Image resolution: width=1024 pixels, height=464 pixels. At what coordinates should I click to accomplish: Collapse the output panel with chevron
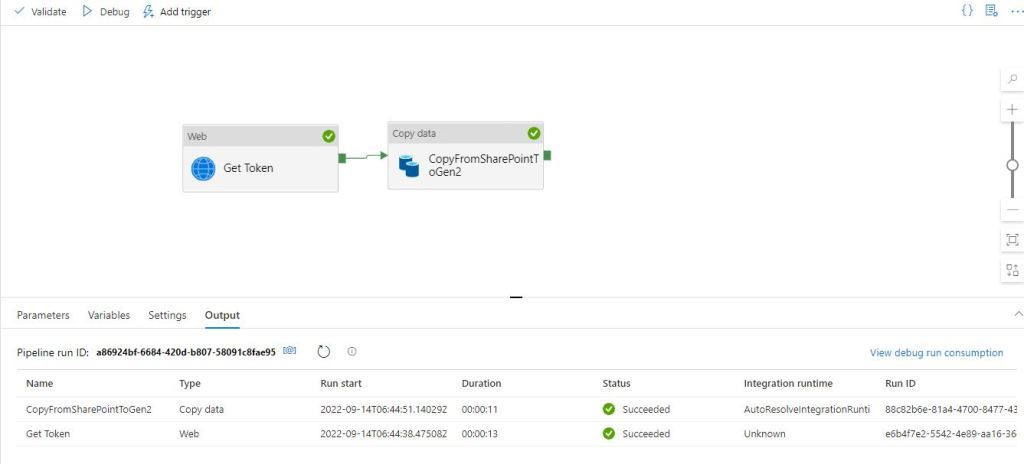(x=1017, y=314)
